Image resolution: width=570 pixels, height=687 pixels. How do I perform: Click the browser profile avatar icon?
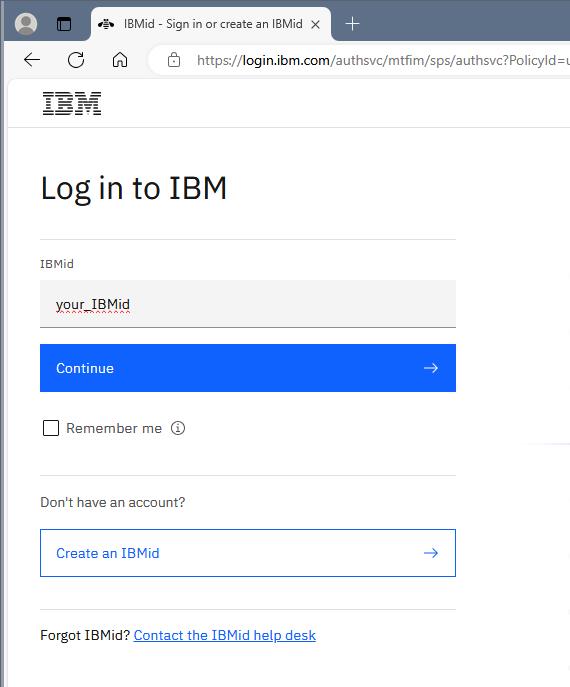click(26, 24)
